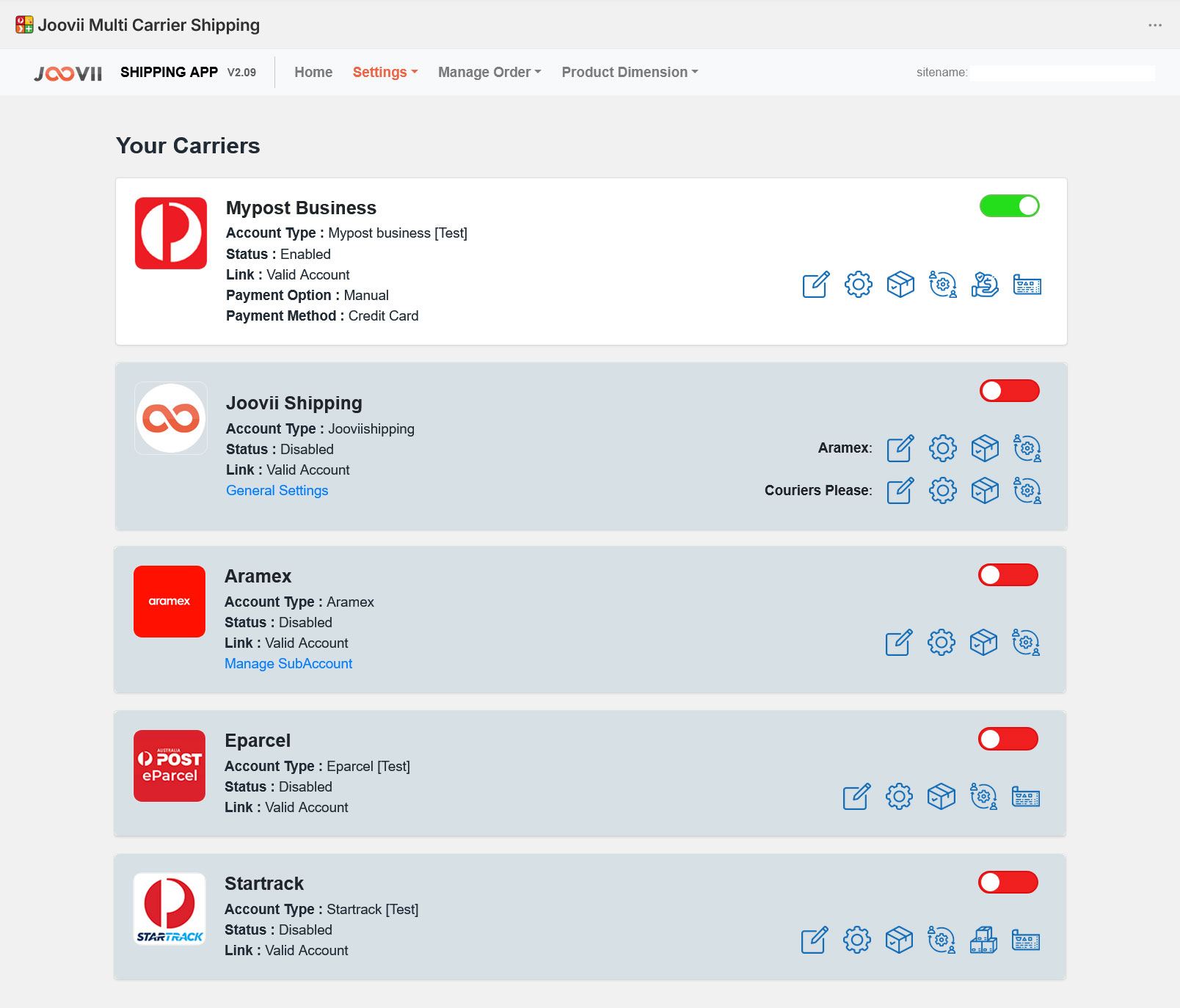Open the gear settings icon for Startrack
The image size is (1180, 1008).
click(x=857, y=940)
